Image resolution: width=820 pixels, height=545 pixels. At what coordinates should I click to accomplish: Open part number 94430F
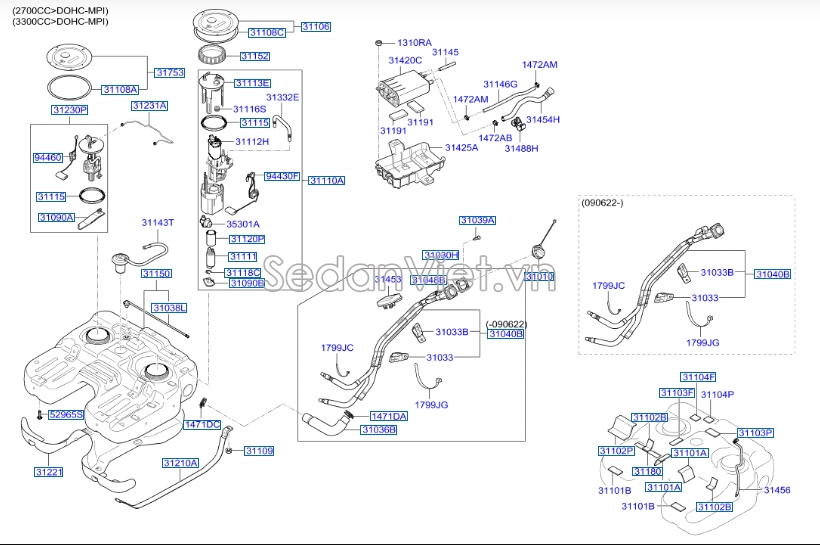282,176
